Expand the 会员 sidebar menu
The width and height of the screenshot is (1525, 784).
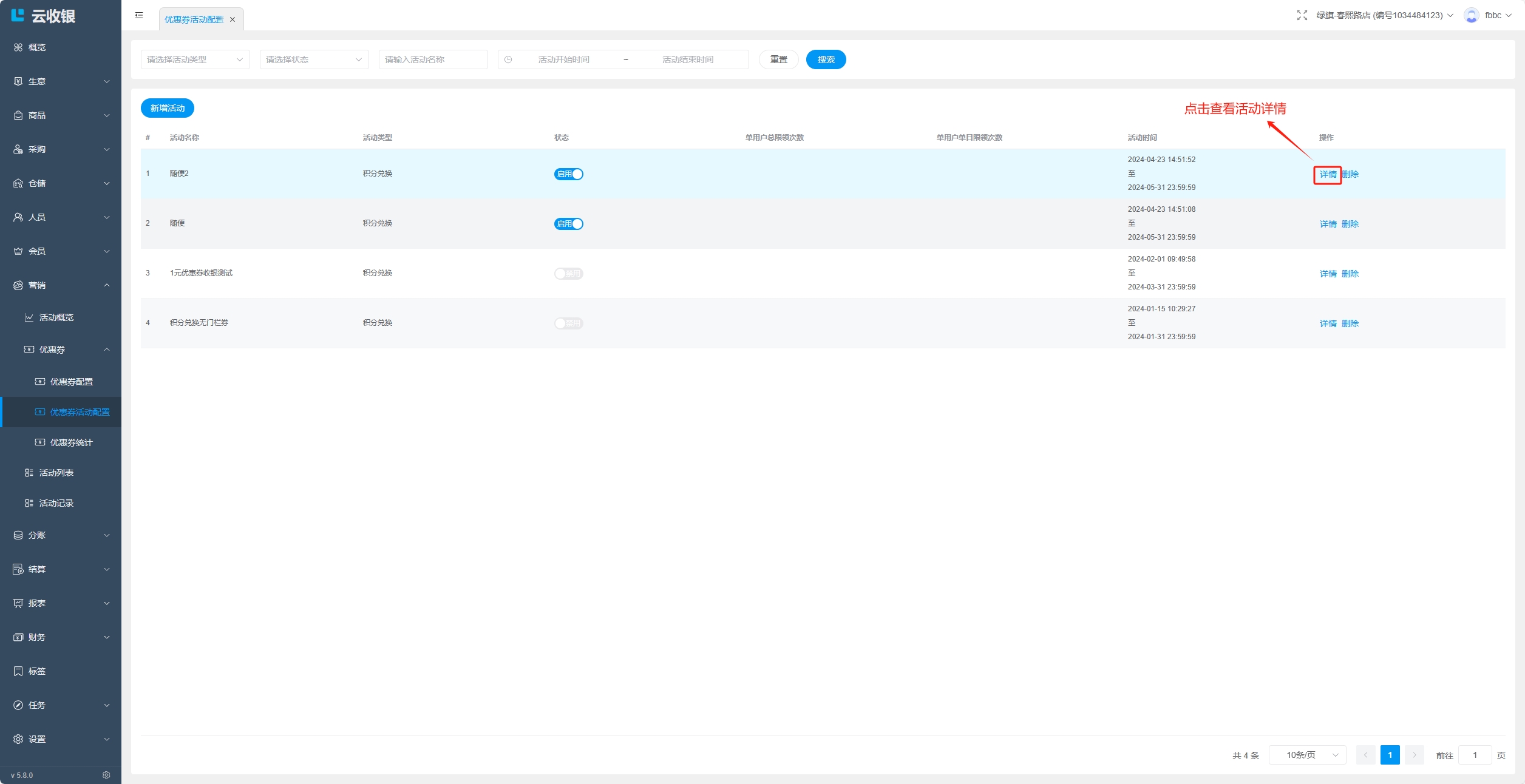(x=61, y=251)
